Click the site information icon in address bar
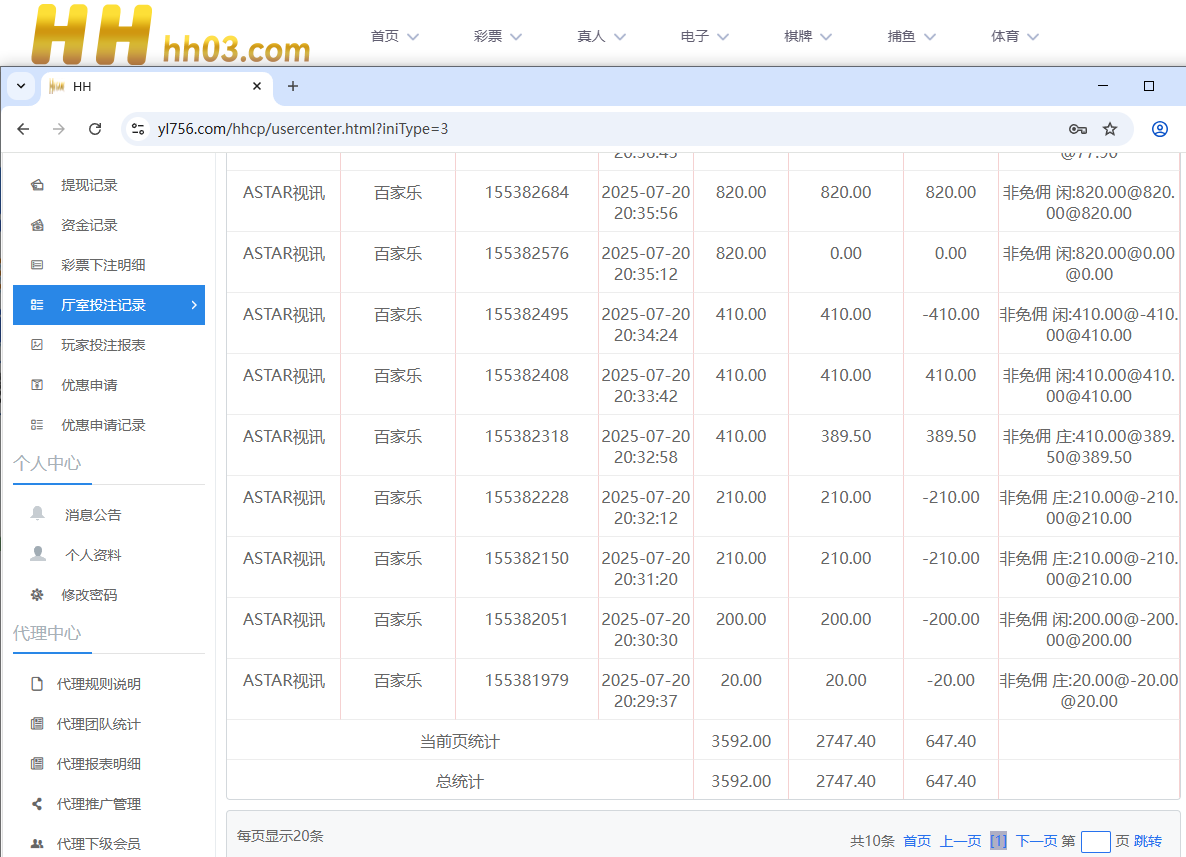1186x857 pixels. pyautogui.click(x=139, y=129)
